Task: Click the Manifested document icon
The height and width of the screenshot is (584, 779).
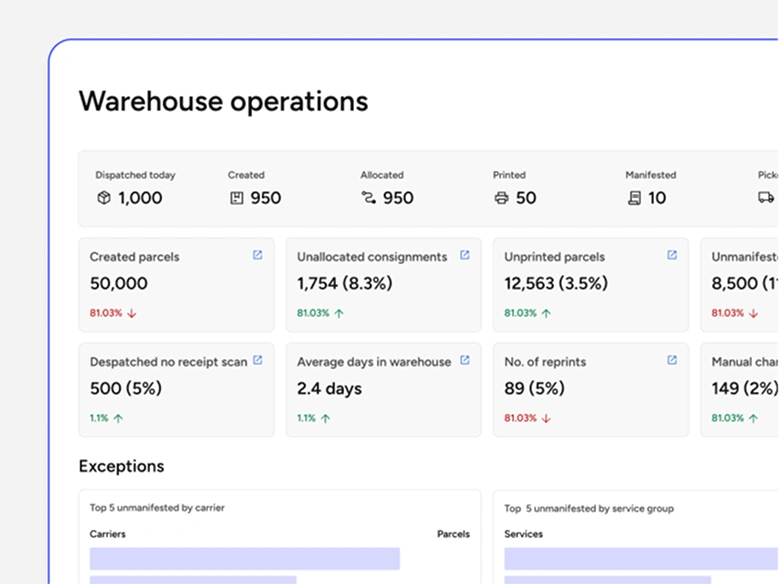Action: pos(634,198)
